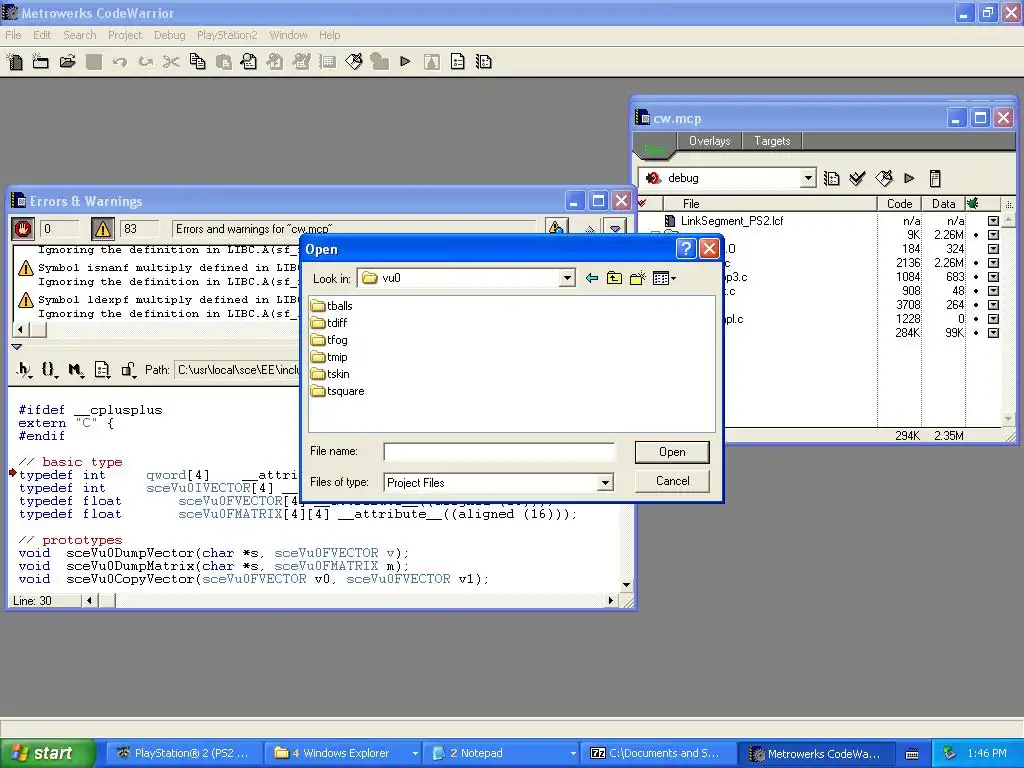1024x768 pixels.
Task: Toggle the warnings triangle filter button
Action: 103,229
